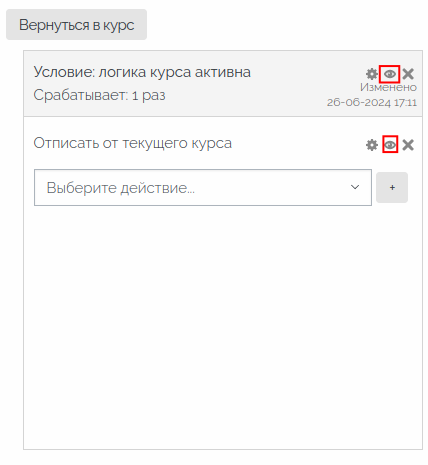Click the word 'Срабатывает:' in the header
Viewport: 428px width, 465px height.
pos(81,95)
